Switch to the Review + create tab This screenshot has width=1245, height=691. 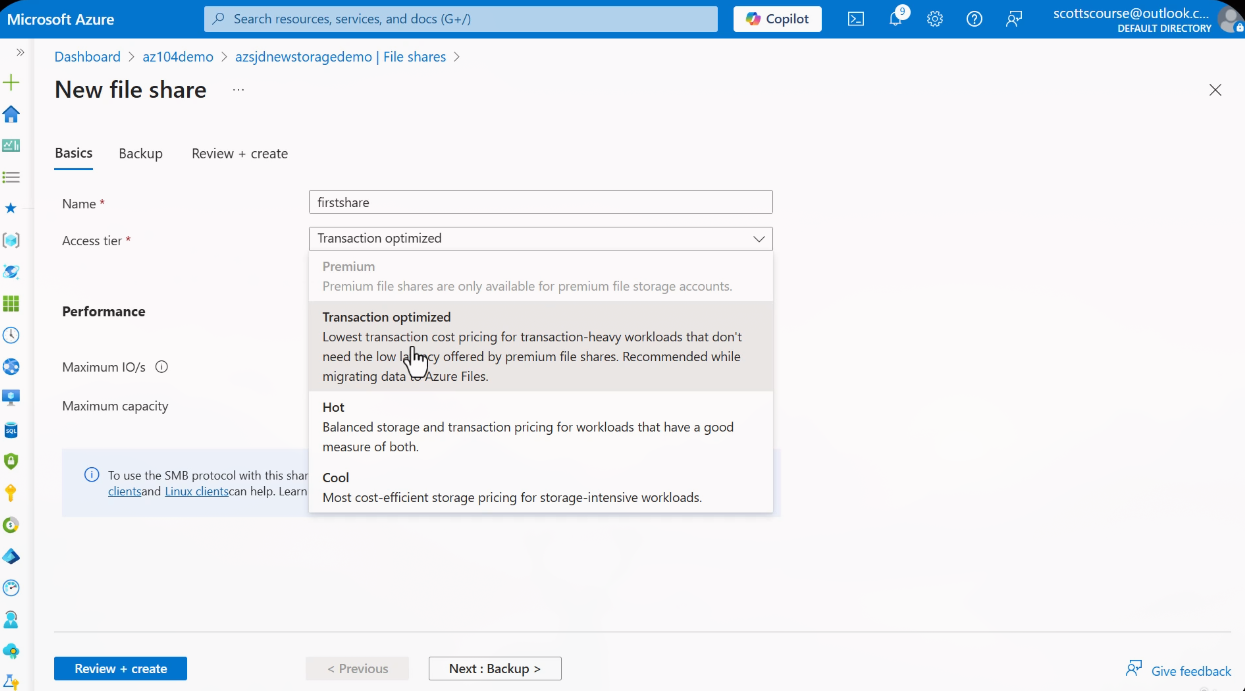coord(239,153)
